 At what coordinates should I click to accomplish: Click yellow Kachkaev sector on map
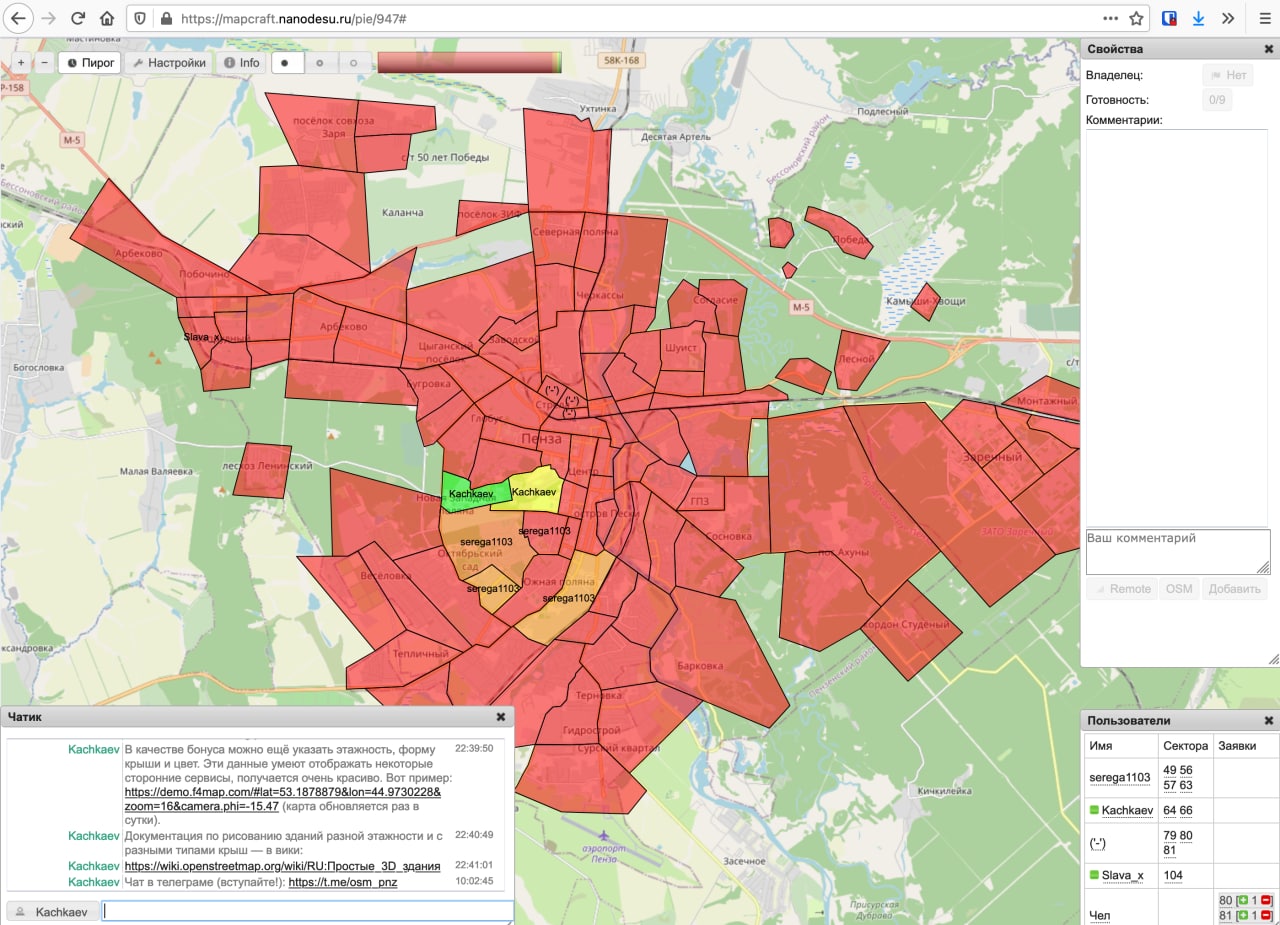(532, 490)
